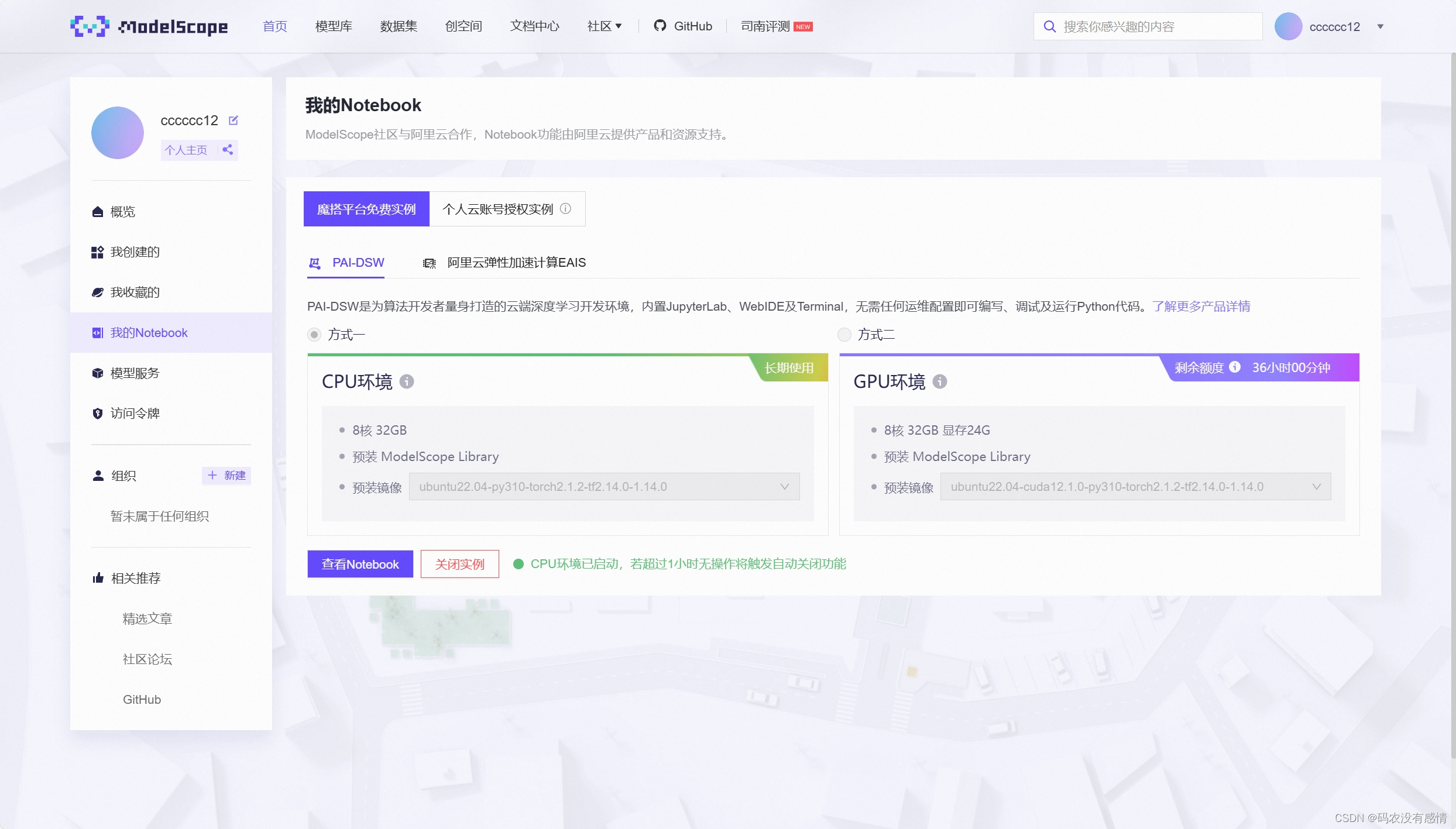Viewport: 1456px width, 829px height.
Task: Select the 方式二 radio button
Action: [x=844, y=335]
